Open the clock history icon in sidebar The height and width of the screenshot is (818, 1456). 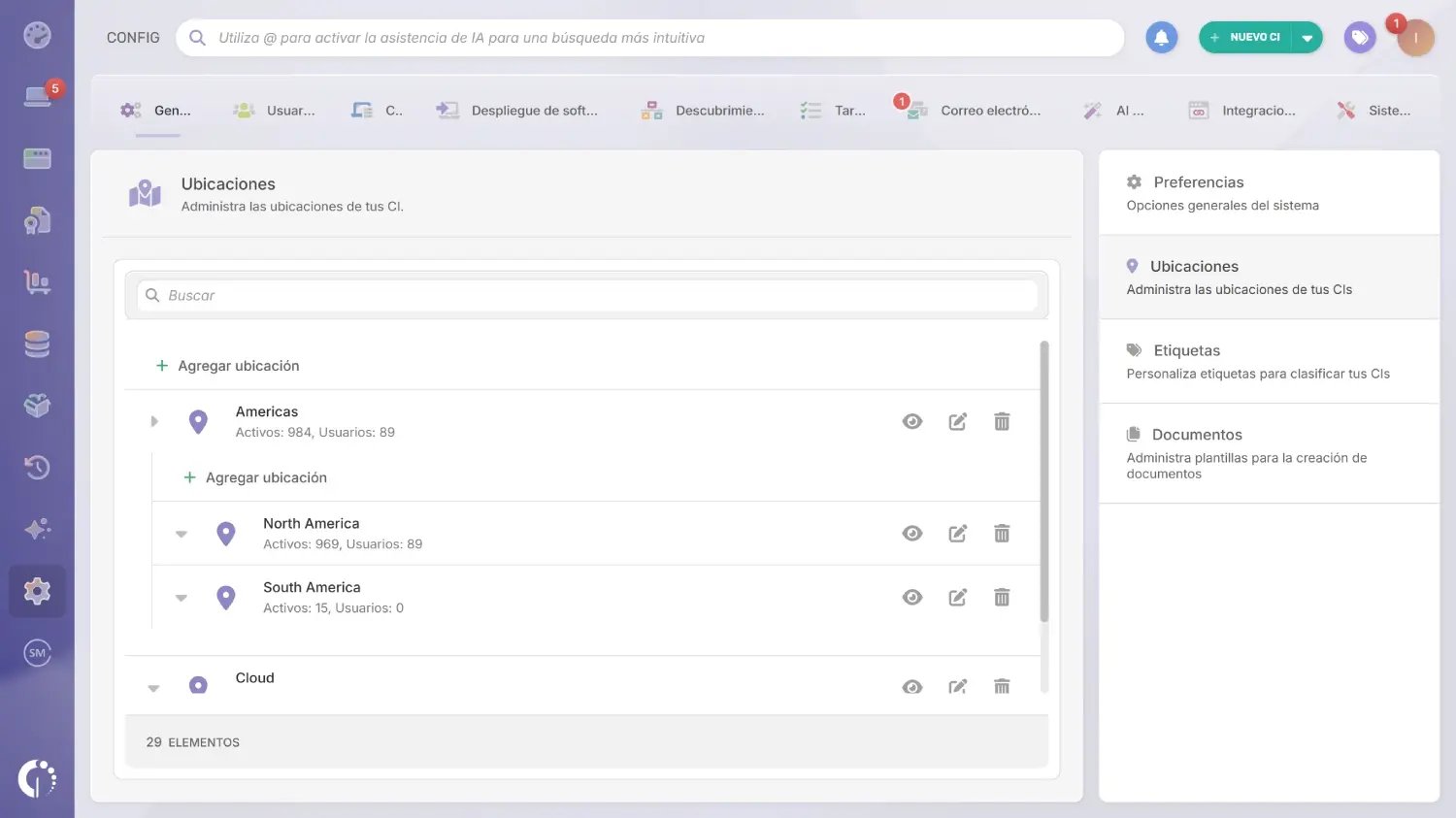37,468
